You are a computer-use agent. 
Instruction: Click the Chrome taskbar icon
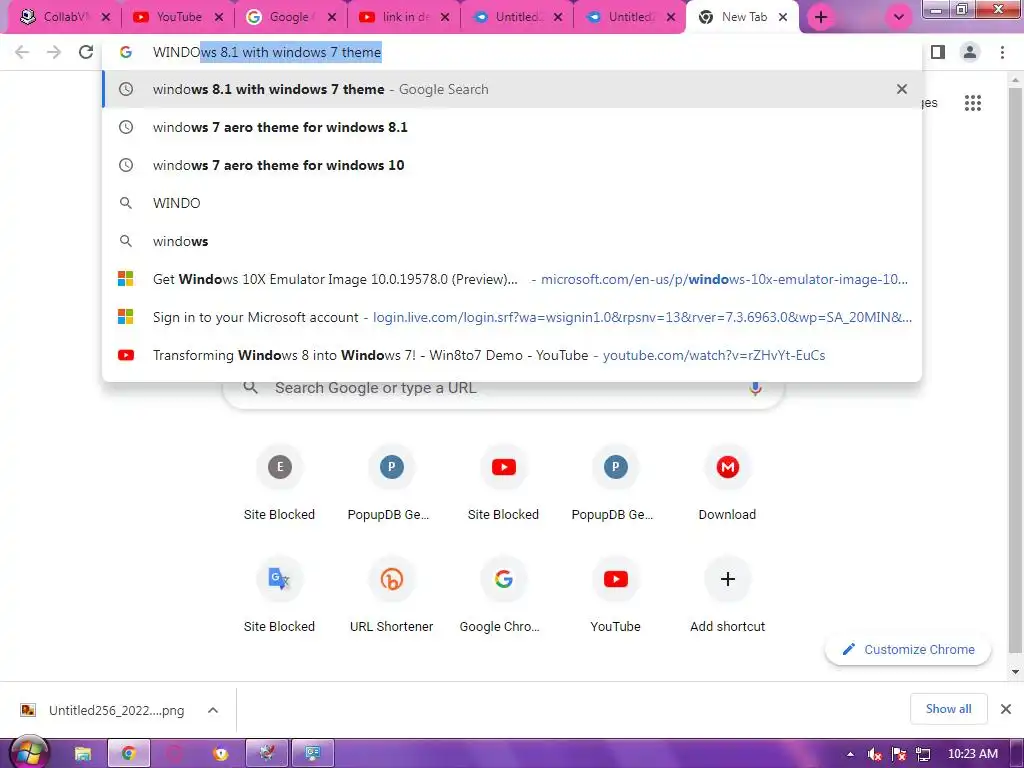(129, 754)
